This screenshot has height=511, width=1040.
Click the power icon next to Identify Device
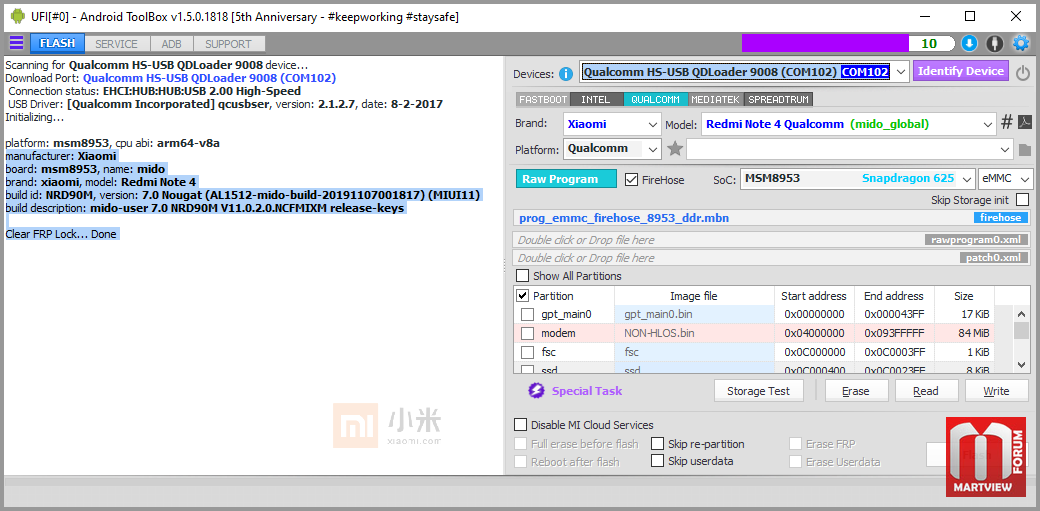(x=1023, y=72)
